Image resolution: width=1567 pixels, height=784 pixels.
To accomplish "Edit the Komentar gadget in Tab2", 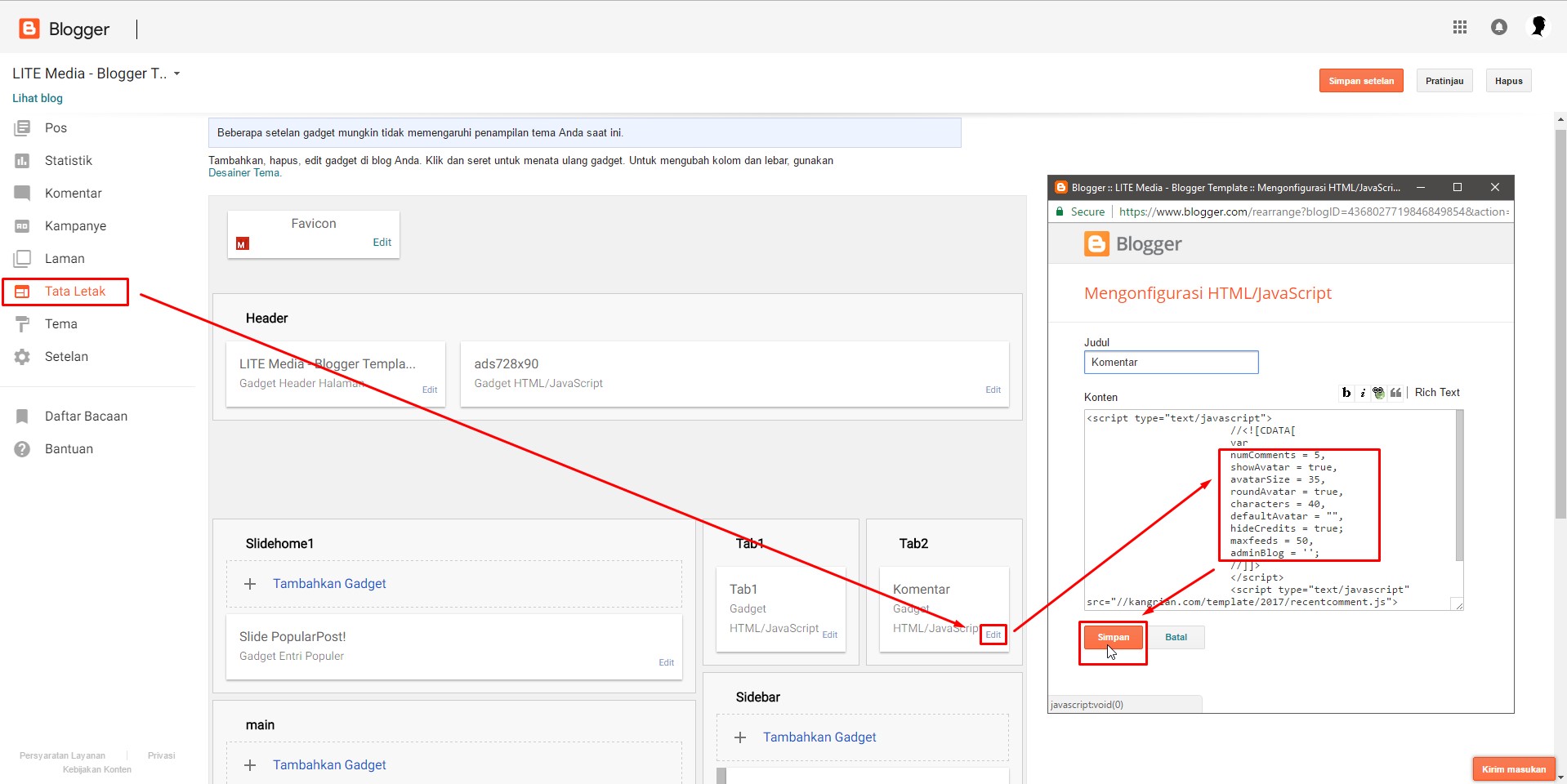I will point(993,635).
